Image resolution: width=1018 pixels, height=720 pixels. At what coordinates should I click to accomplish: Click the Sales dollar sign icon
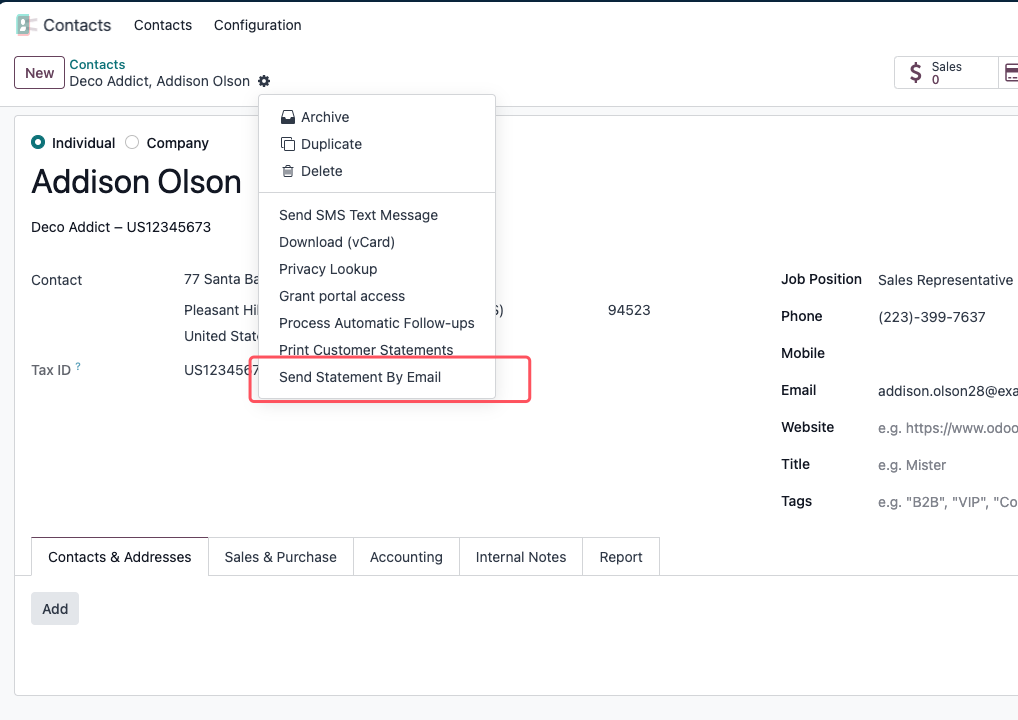[x=915, y=72]
